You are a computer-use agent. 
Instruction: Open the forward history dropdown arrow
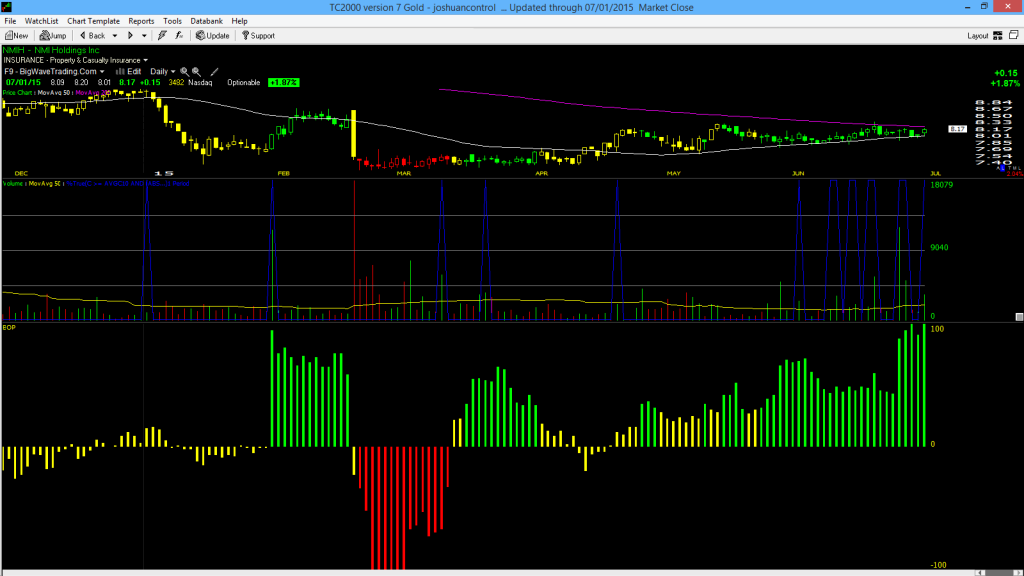click(x=144, y=35)
